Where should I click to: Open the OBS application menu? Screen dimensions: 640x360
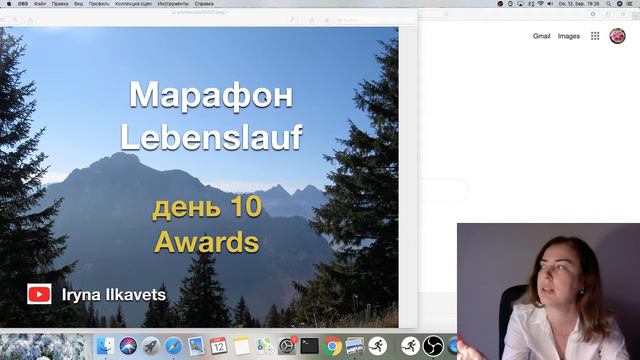pos(23,4)
